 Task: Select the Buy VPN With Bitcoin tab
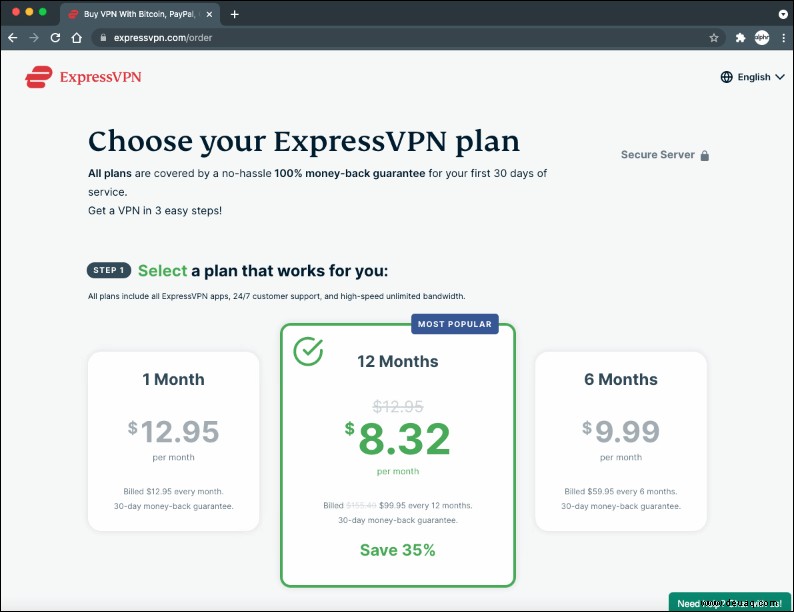140,14
